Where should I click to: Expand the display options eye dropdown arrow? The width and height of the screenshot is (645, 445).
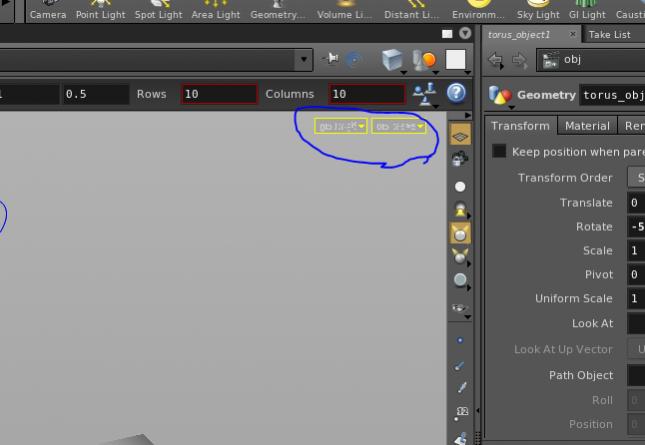[468, 317]
